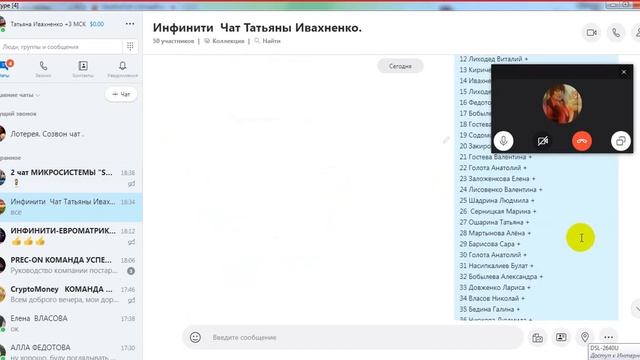Image resolution: width=640 pixels, height=360 pixels.
Task: Start a video call in the chat header
Action: (x=591, y=33)
